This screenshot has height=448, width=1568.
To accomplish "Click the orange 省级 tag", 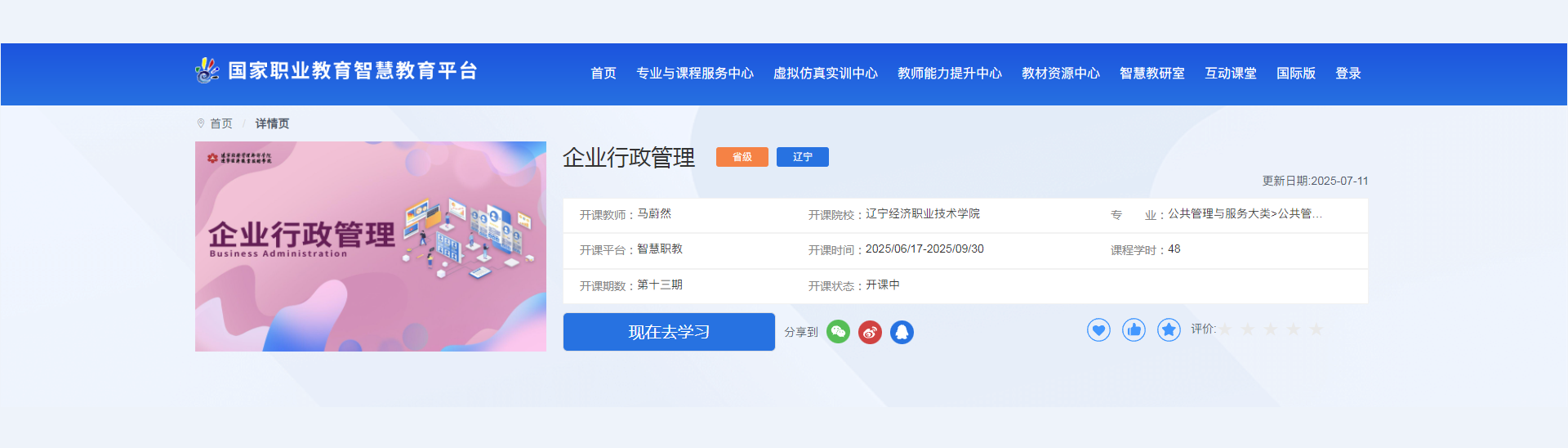I will coord(742,157).
